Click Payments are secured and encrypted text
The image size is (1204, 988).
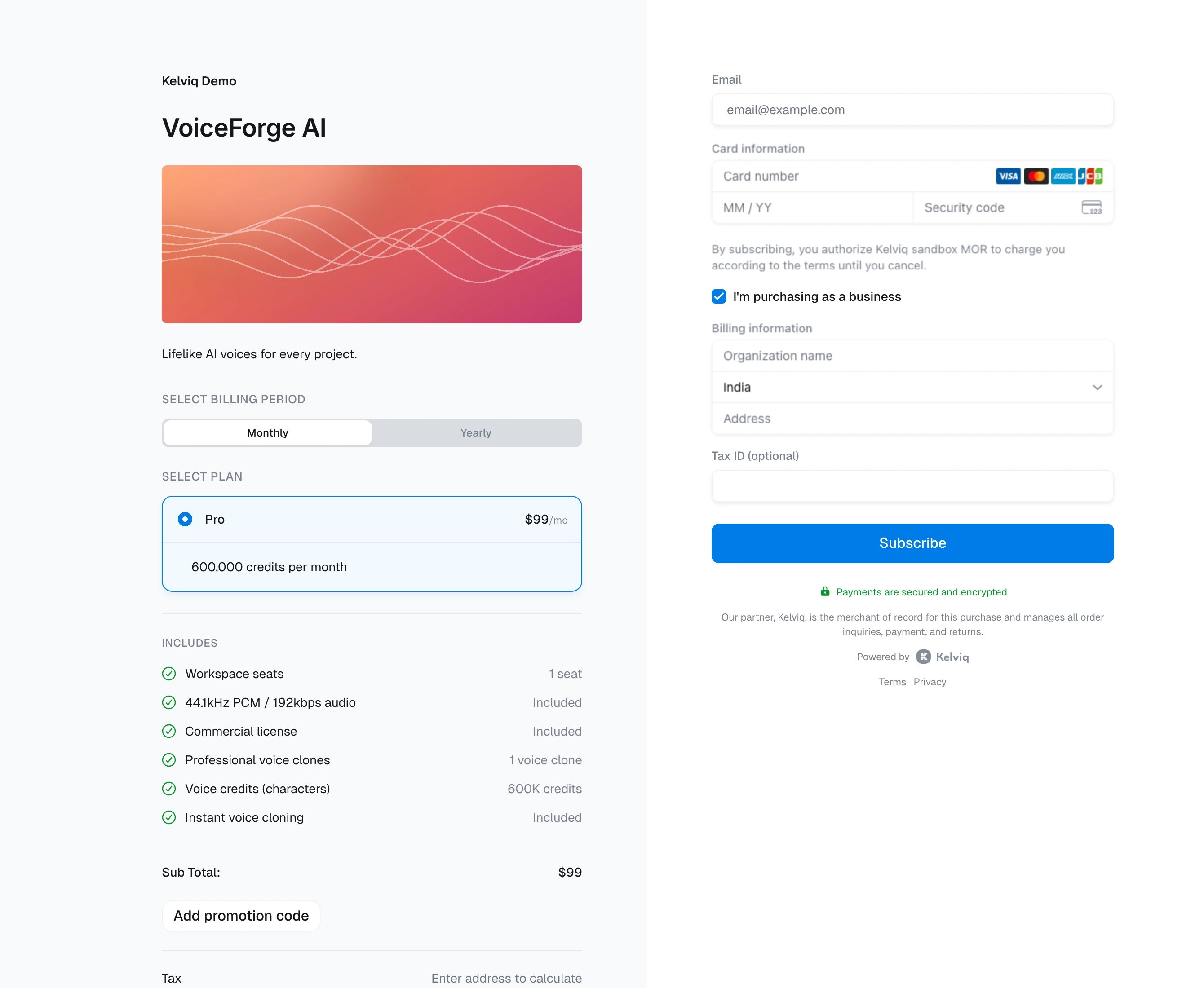pyautogui.click(x=921, y=592)
